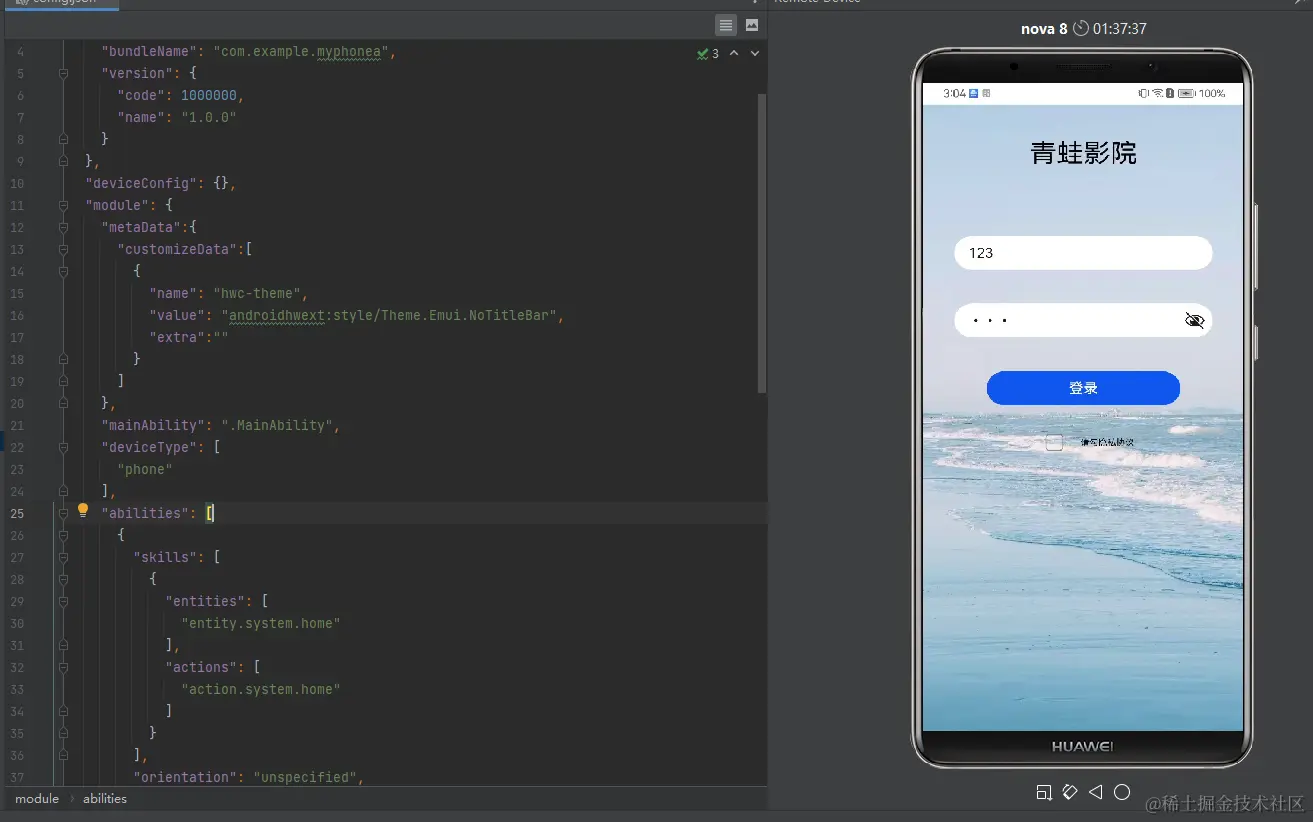Viewport: 1313px width, 822px height.
Task: Click the "entity.system.home" value
Action: 261,623
